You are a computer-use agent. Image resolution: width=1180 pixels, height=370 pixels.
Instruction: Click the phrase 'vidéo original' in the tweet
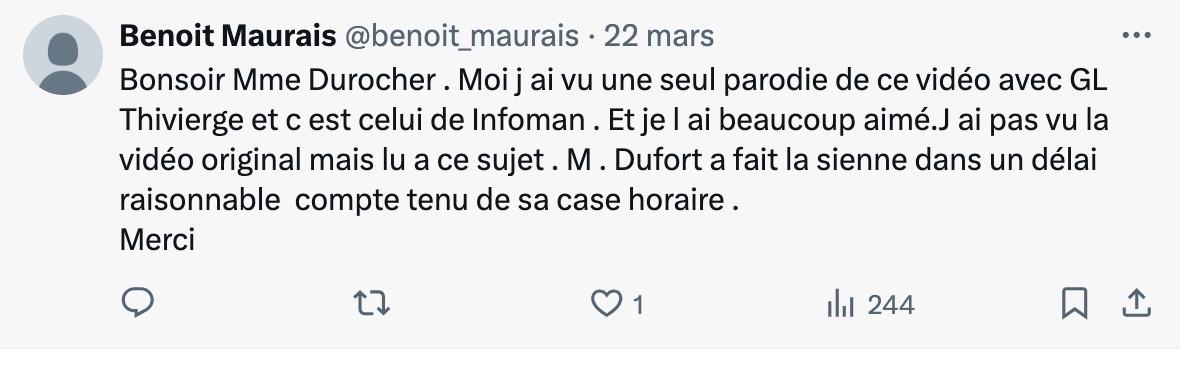click(208, 161)
